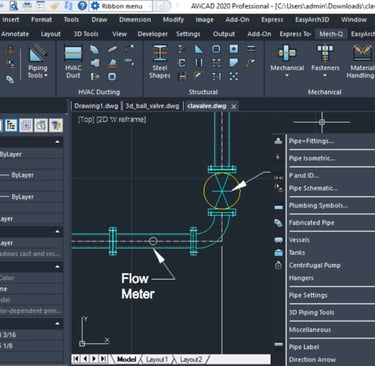Open Pipe Settings from the menu
Image resolution: width=375 pixels, height=366 pixels.
coord(308,295)
